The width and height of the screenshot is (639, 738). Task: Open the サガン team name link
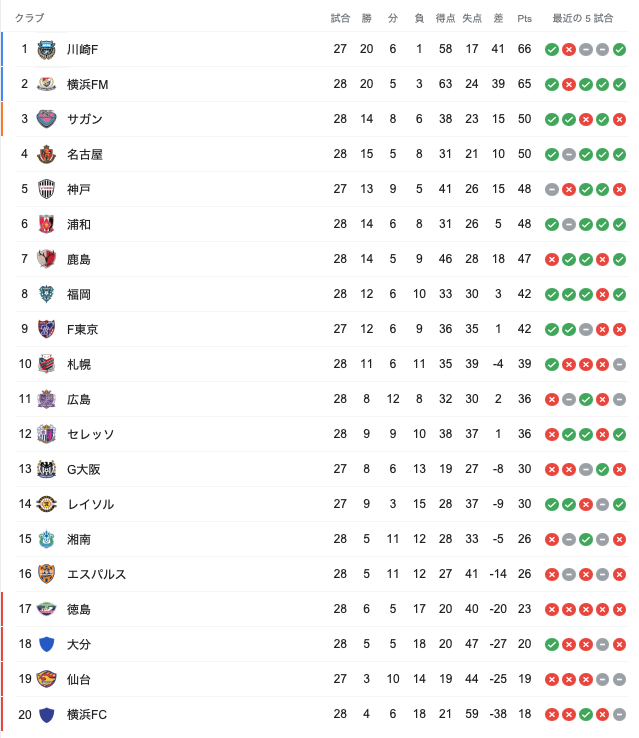[x=85, y=119]
